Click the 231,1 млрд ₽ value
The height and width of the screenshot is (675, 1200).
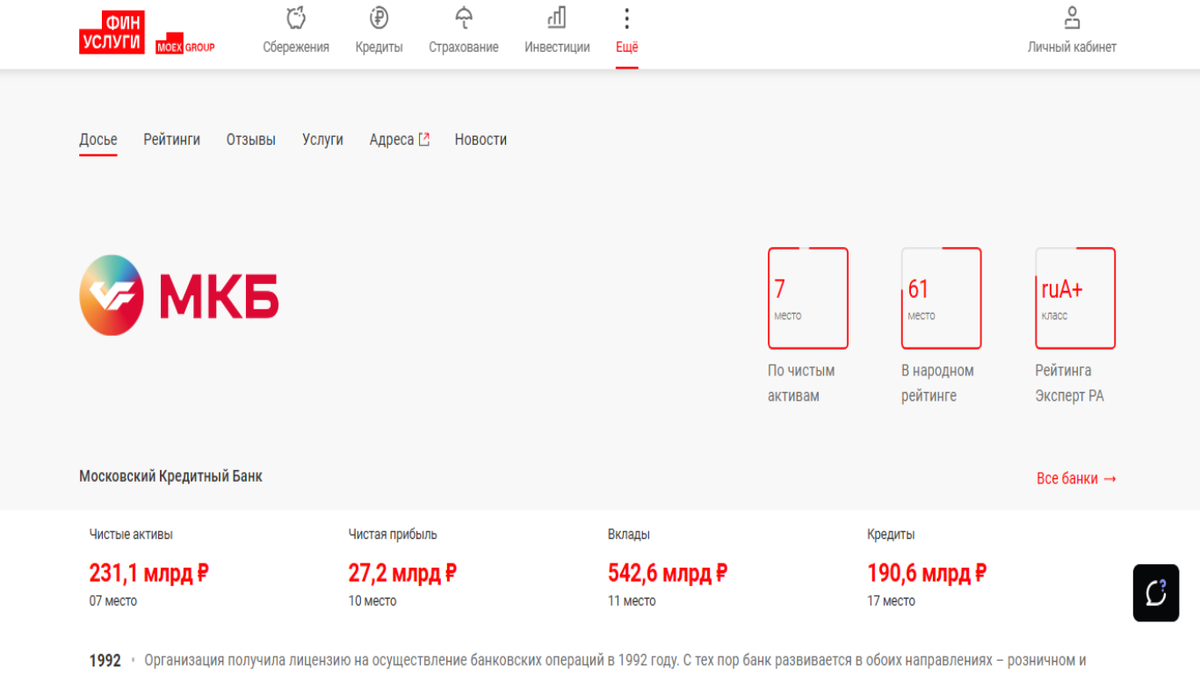point(149,573)
